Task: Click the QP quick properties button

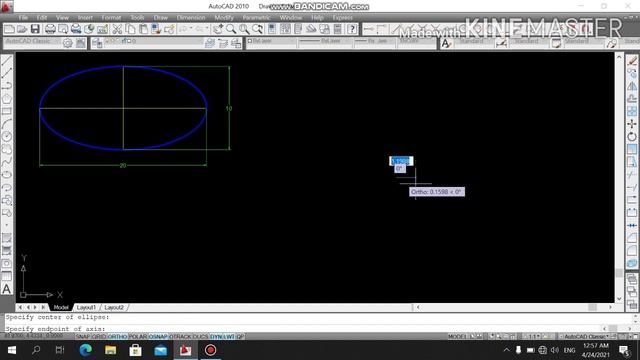Action: pyautogui.click(x=240, y=337)
